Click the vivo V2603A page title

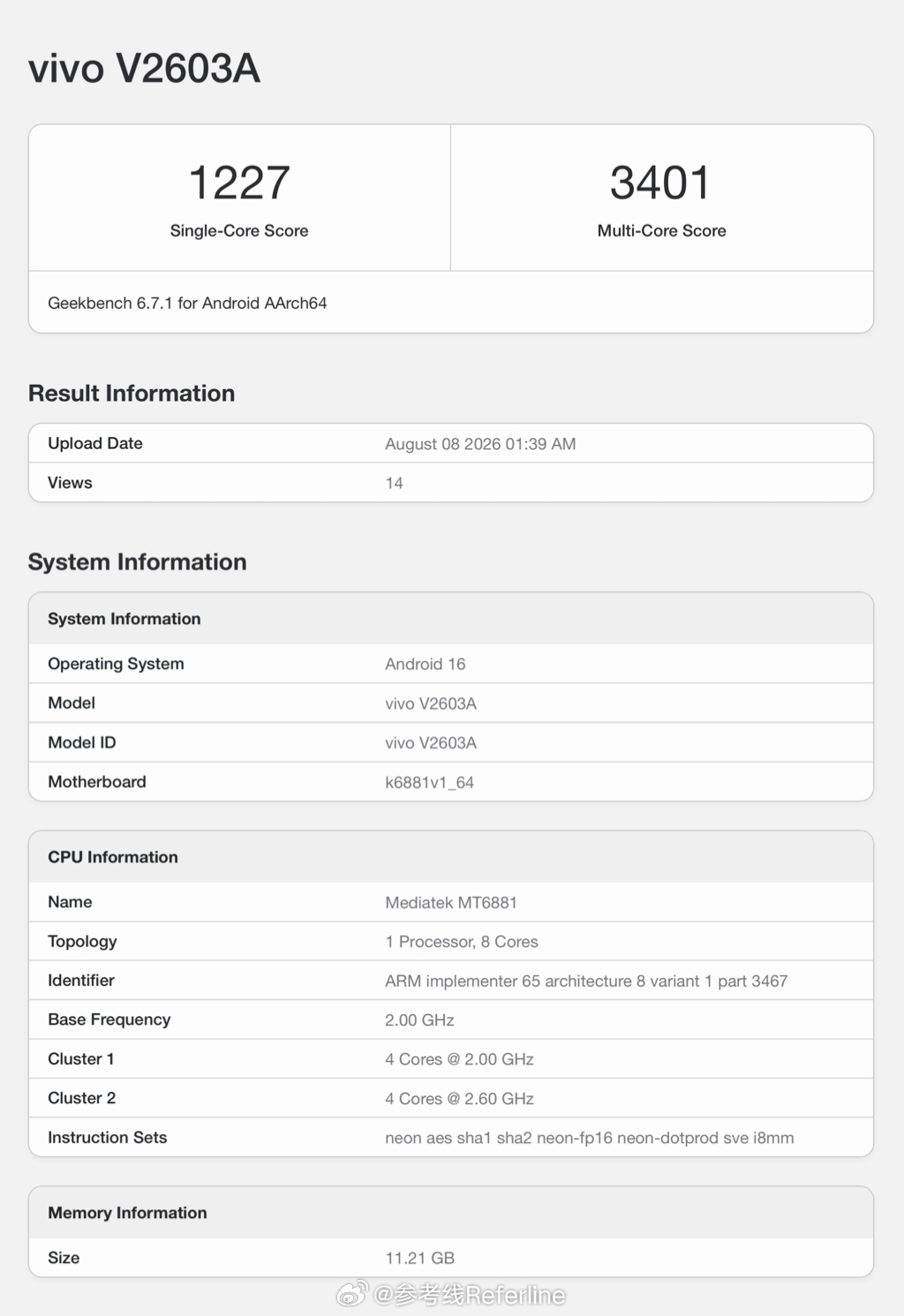pyautogui.click(x=145, y=69)
